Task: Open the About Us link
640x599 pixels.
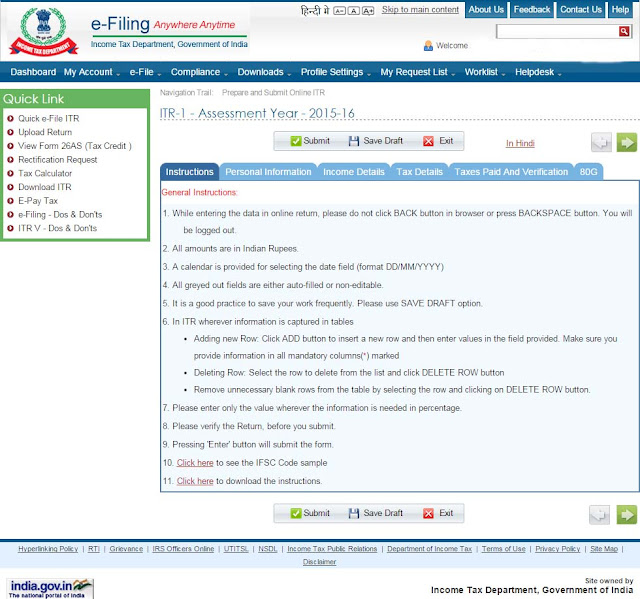Action: pyautogui.click(x=486, y=9)
